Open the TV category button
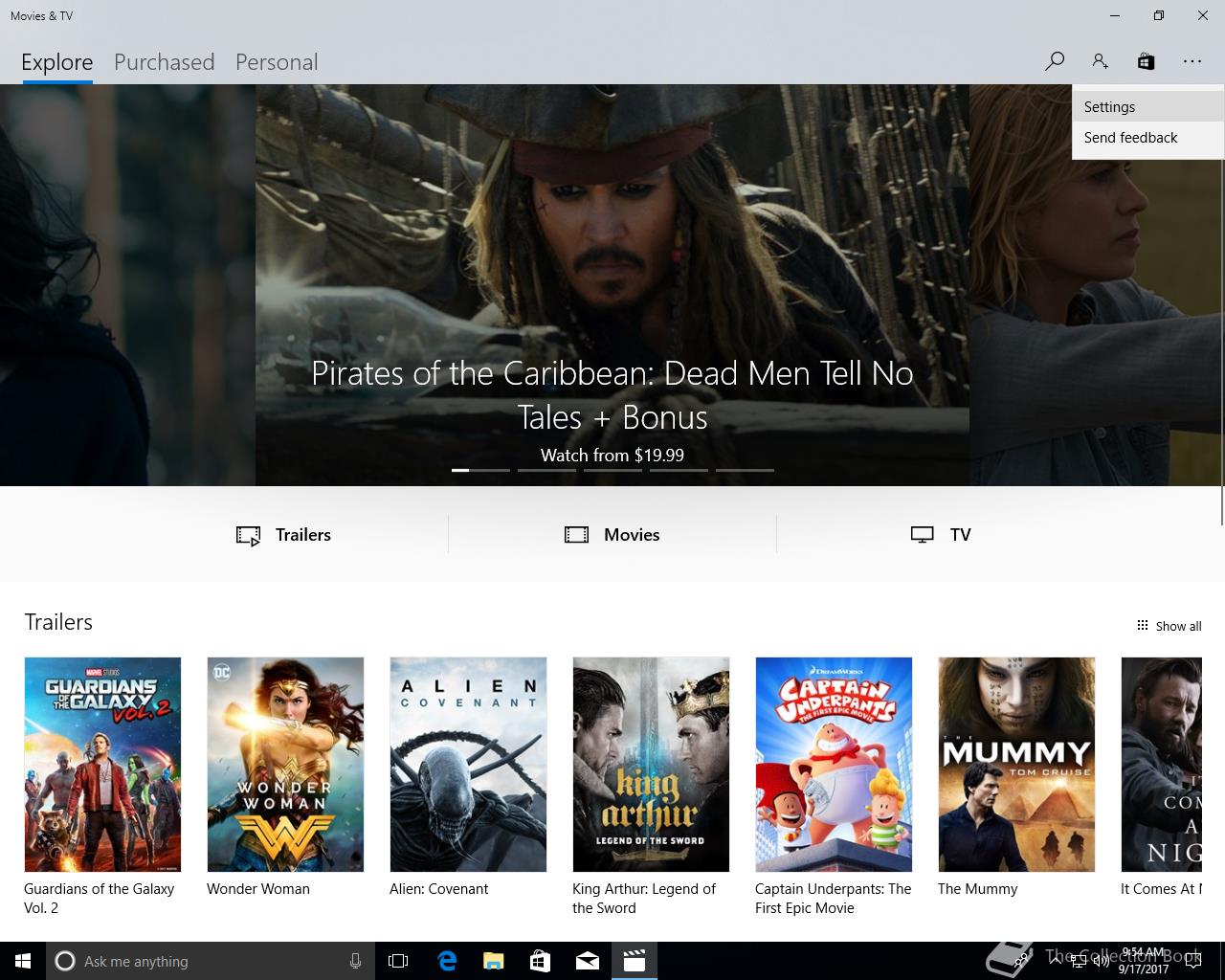Screen dimensions: 1225x980 point(941,535)
